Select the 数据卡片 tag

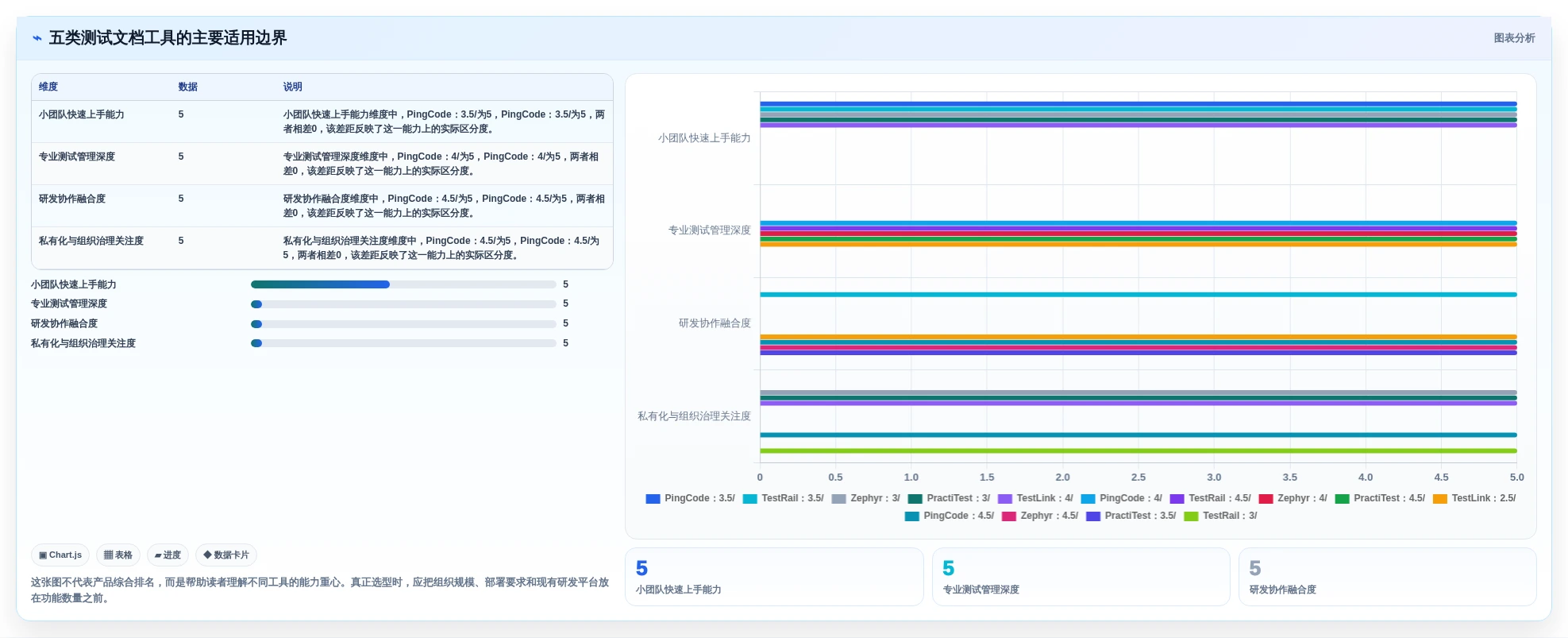tap(226, 555)
